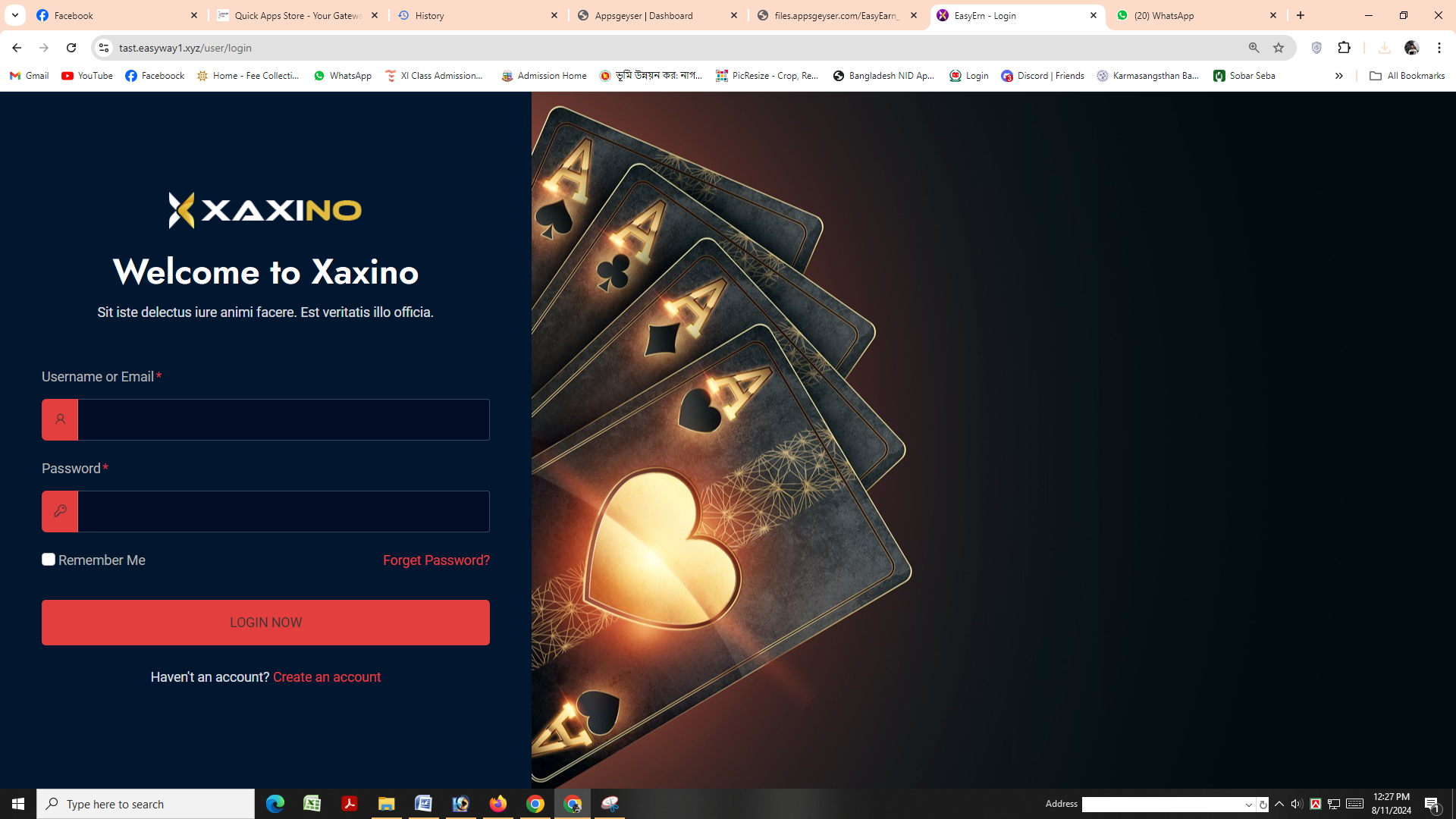This screenshot has height=819, width=1456.
Task: Click the LOGIN NOW button
Action: 265,623
